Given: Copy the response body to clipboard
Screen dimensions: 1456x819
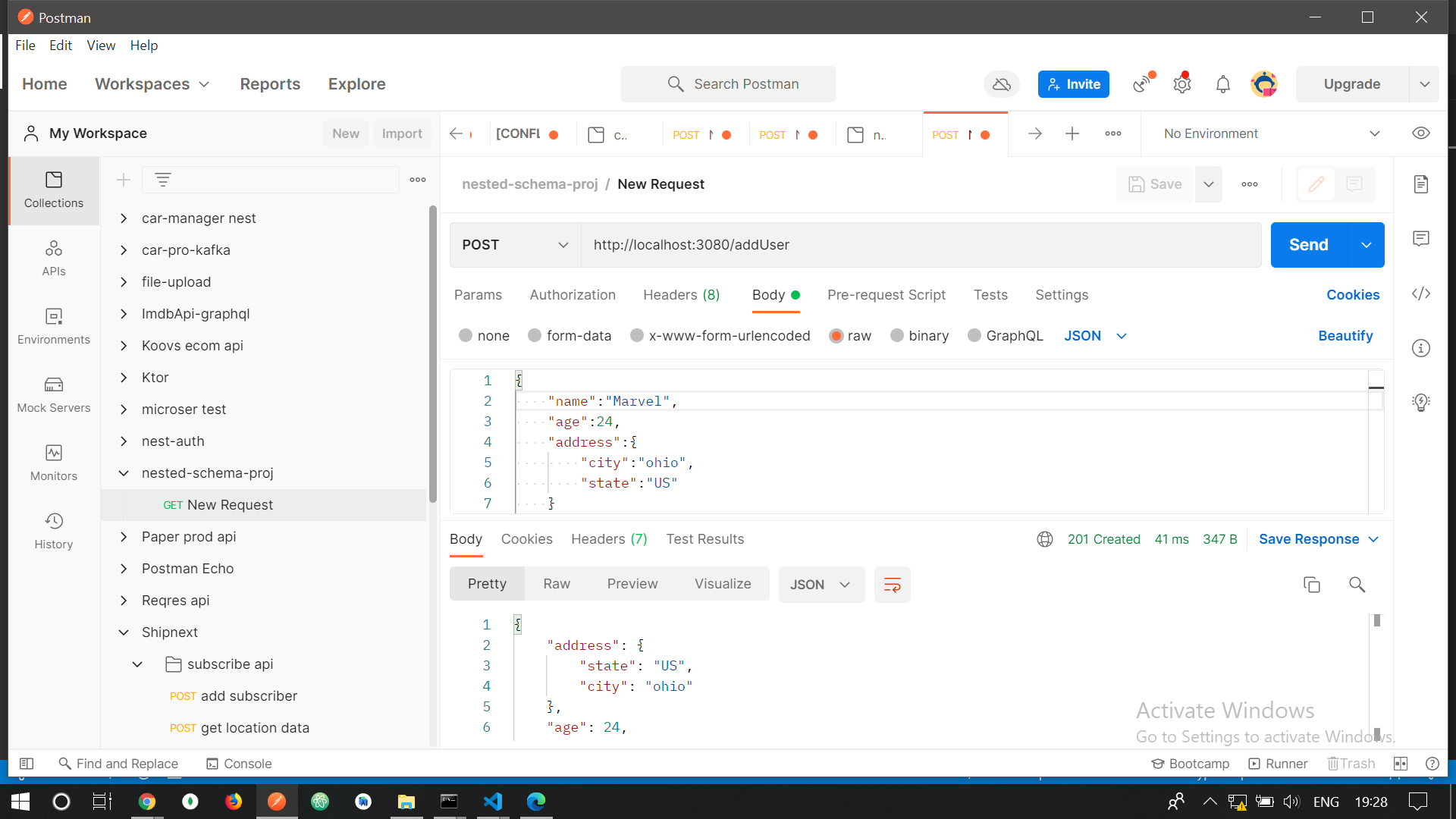Looking at the screenshot, I should pyautogui.click(x=1312, y=585).
